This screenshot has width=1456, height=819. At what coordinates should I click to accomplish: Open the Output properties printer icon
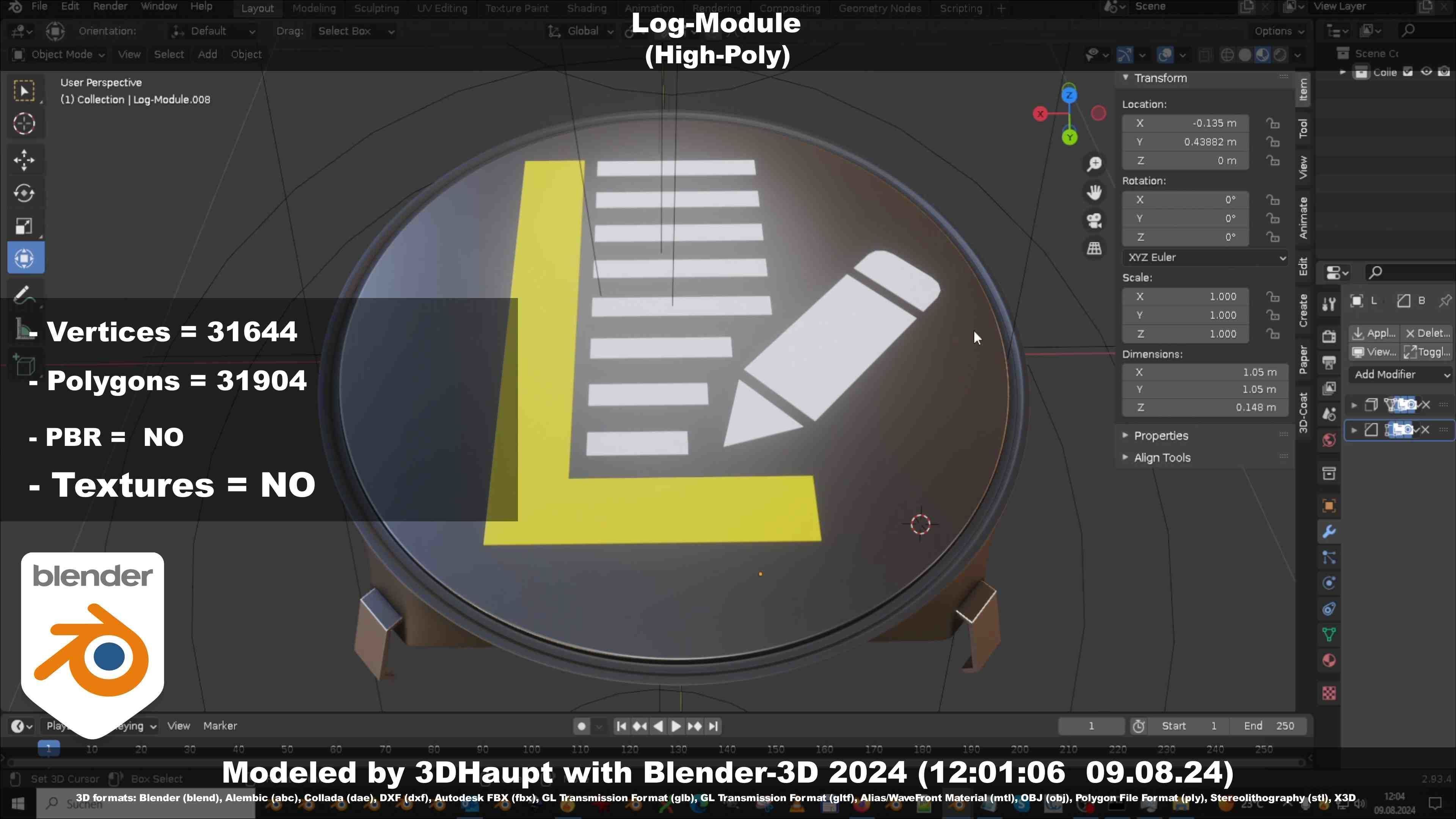(1329, 362)
